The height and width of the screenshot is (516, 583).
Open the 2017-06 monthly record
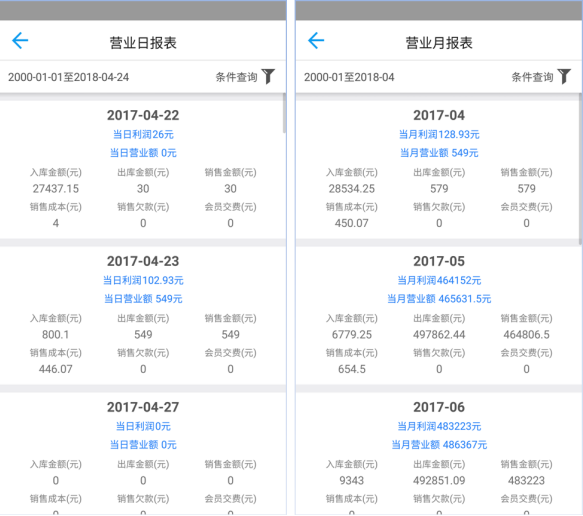coord(439,454)
